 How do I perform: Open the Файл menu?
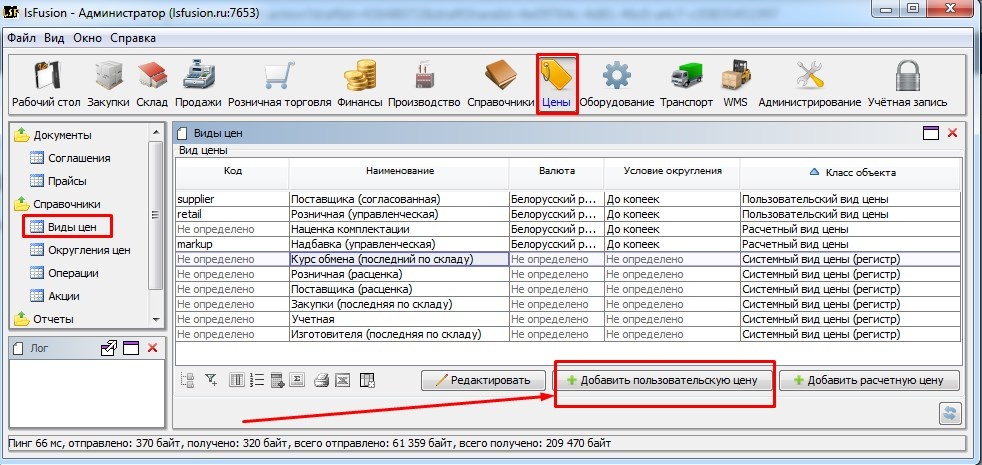(22, 38)
